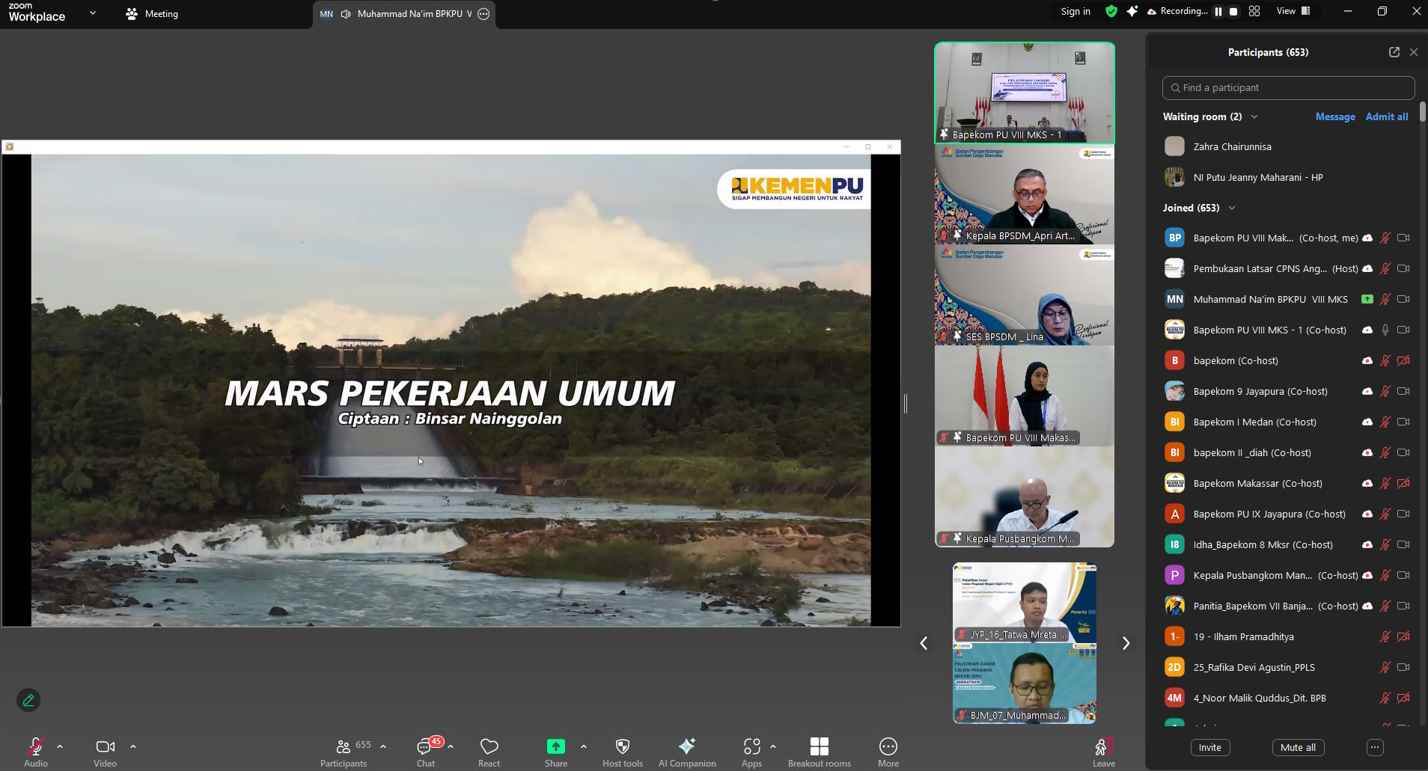Select NI Putu Jeanny Maharani - HP waiting entry
Screen dimensions: 1428x771
click(1288, 177)
